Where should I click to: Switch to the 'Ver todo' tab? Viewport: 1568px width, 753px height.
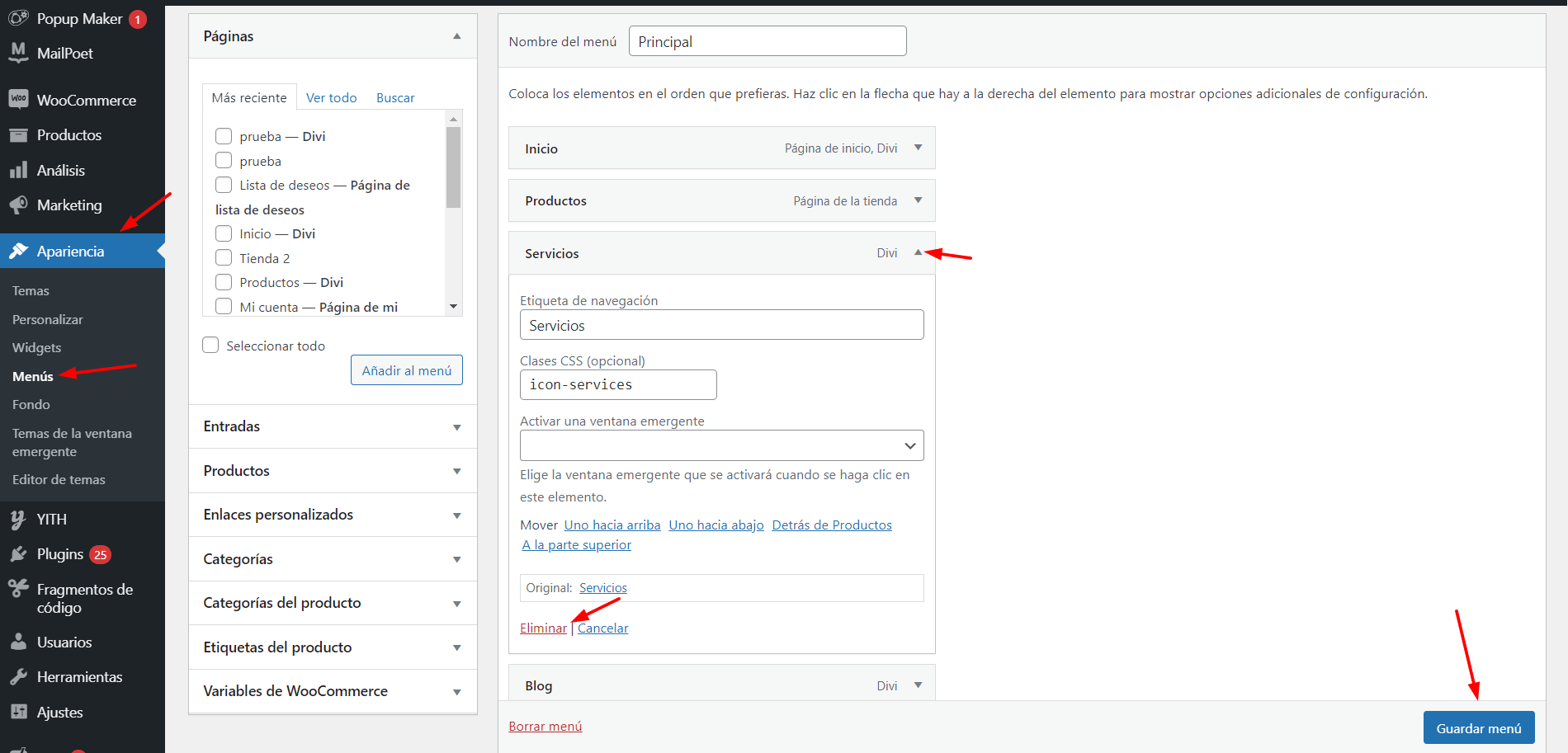(331, 97)
